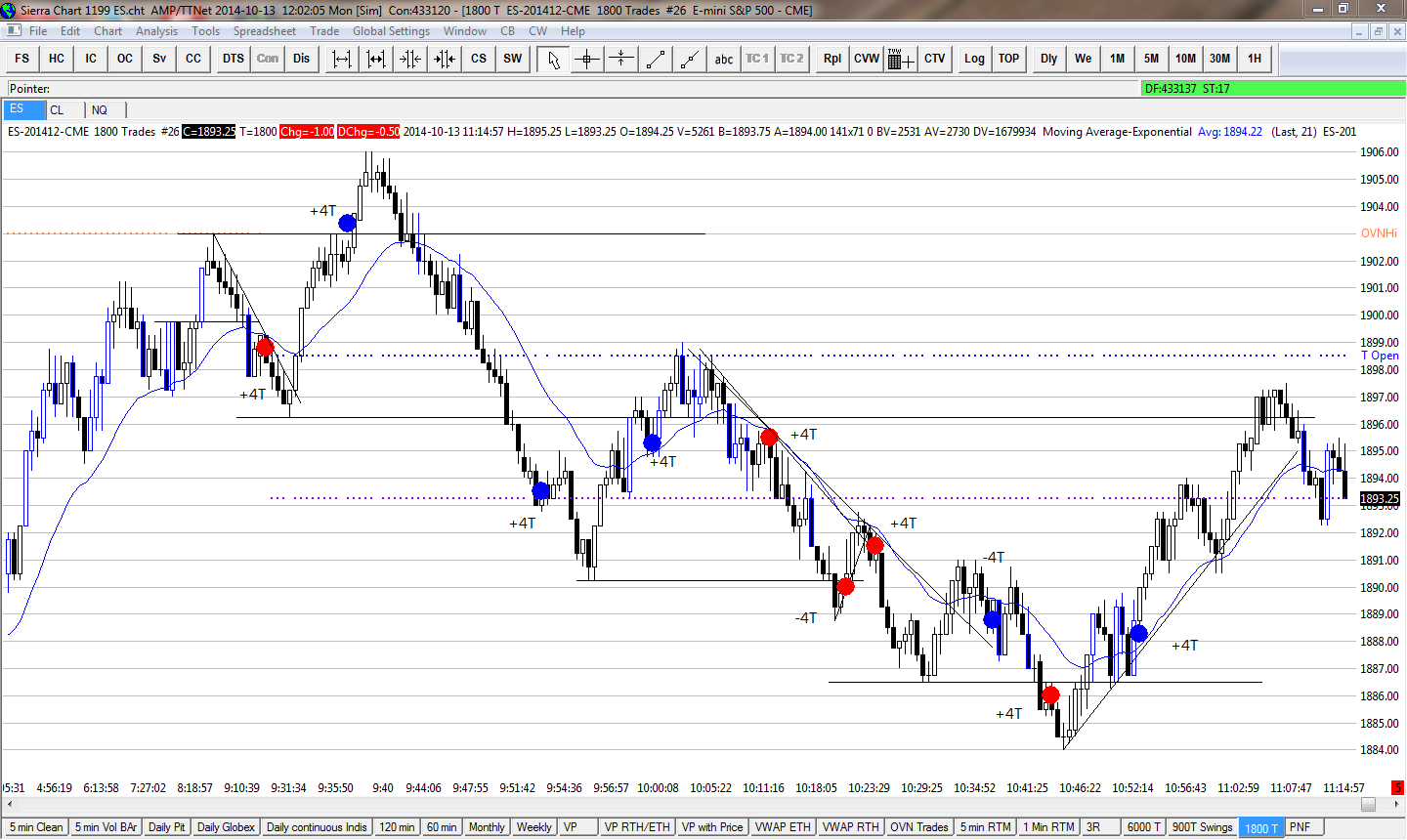Open the 900T Swings chart tab
The height and width of the screenshot is (840, 1407).
pyautogui.click(x=1202, y=827)
